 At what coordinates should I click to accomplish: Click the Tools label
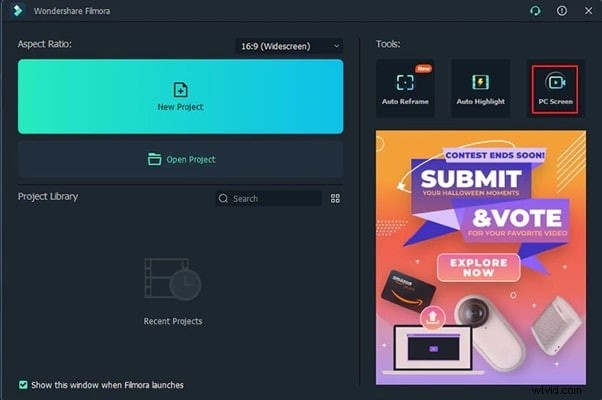point(388,44)
